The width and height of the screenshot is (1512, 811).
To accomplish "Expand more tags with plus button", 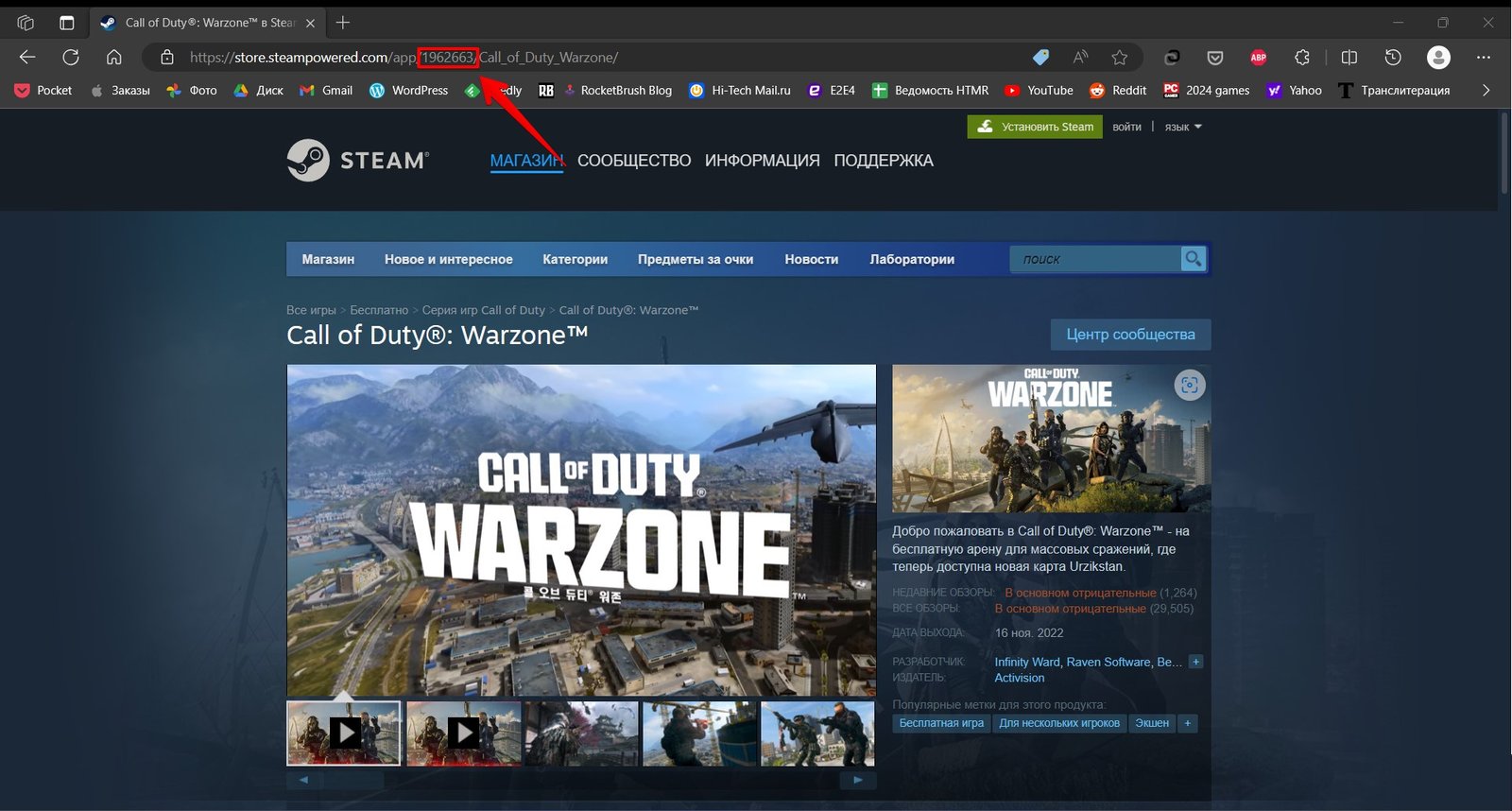I will click(x=1188, y=723).
